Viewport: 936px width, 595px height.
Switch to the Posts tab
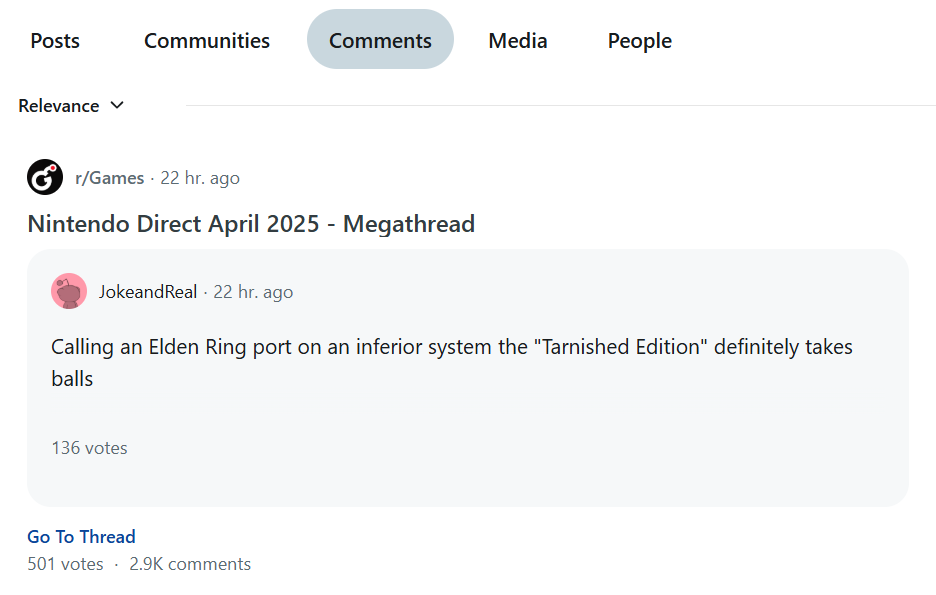55,41
